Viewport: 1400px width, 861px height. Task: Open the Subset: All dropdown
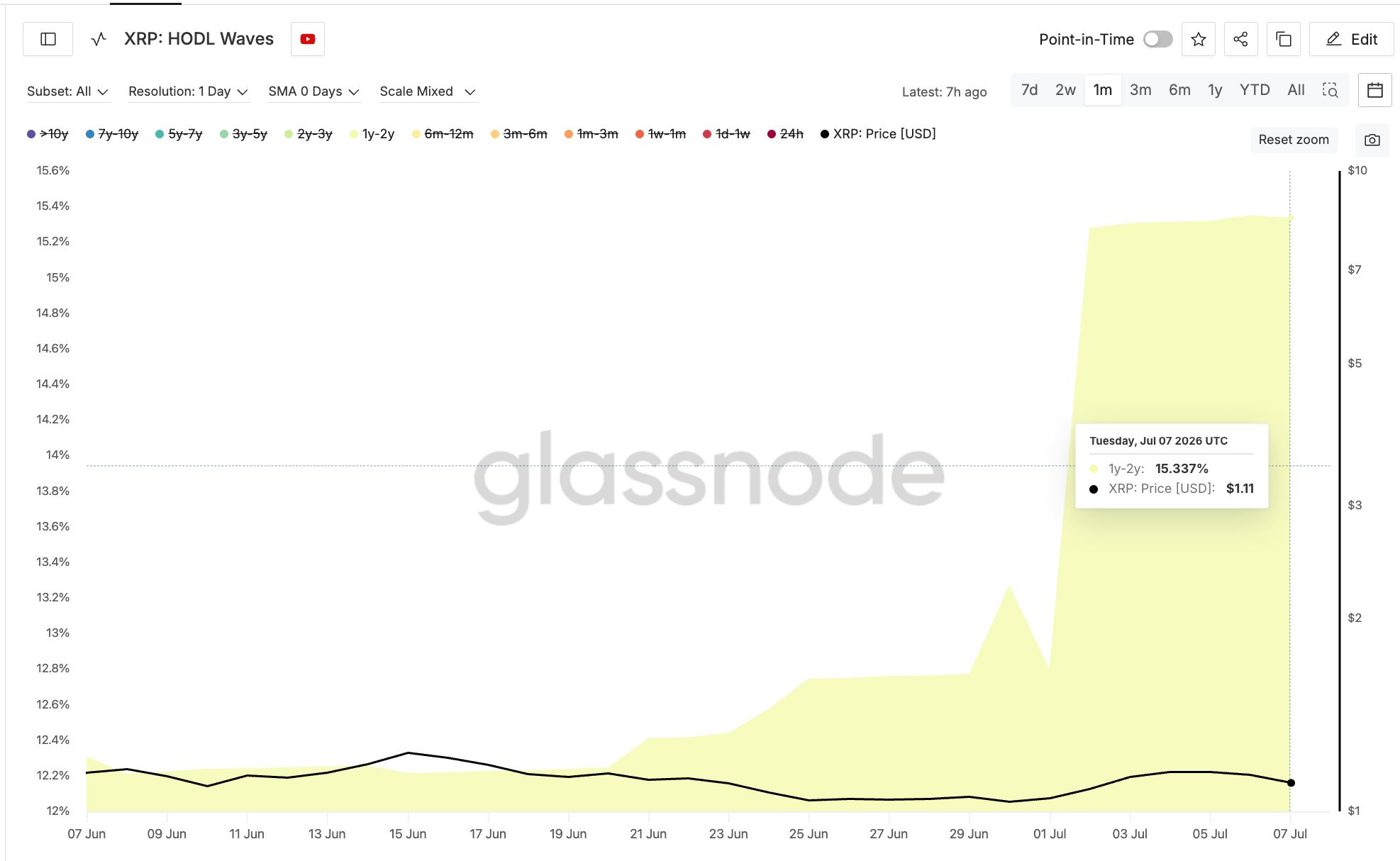(x=67, y=91)
